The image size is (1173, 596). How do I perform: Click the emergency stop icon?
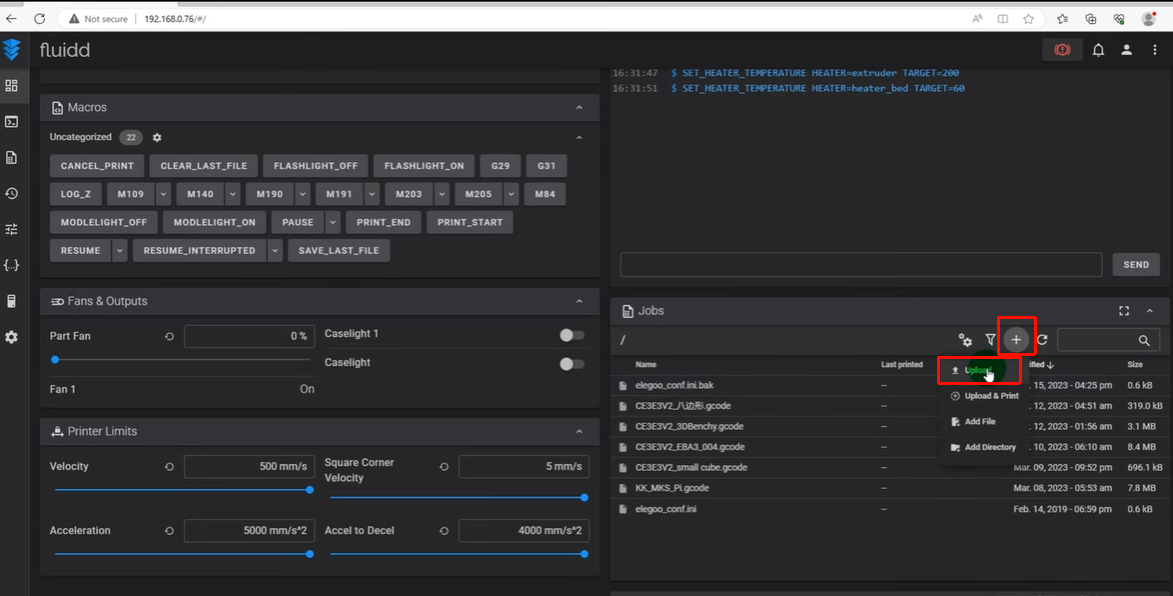tap(1062, 50)
